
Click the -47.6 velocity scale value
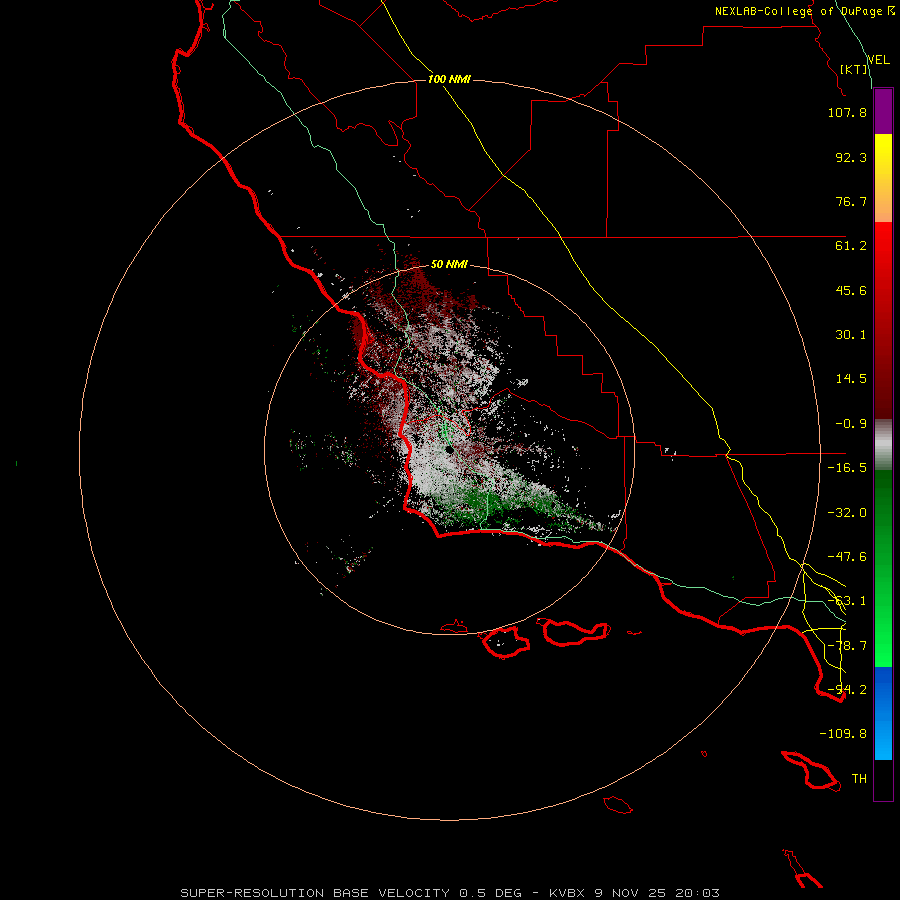tap(847, 557)
